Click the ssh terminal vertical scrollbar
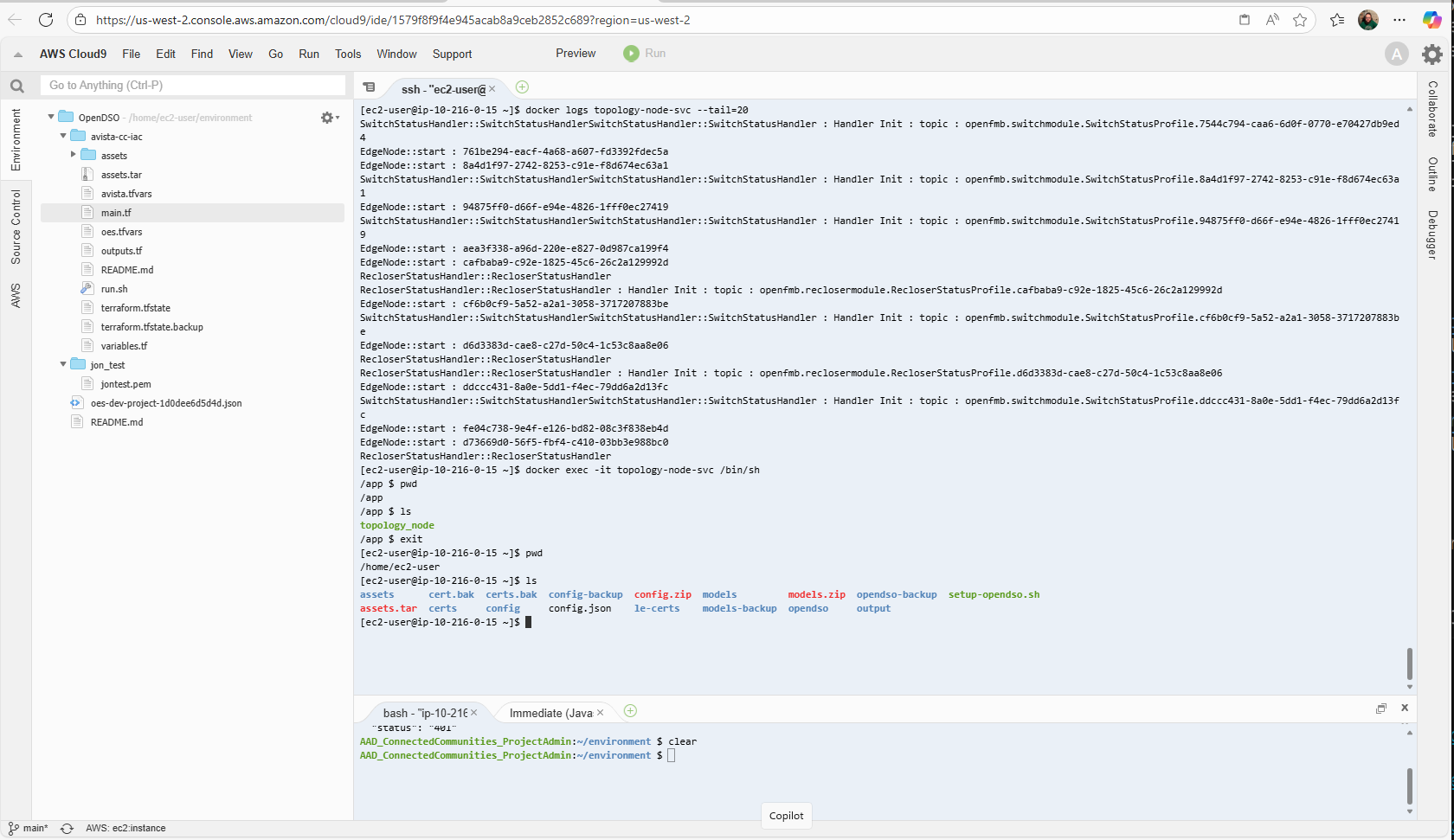 coord(1409,664)
